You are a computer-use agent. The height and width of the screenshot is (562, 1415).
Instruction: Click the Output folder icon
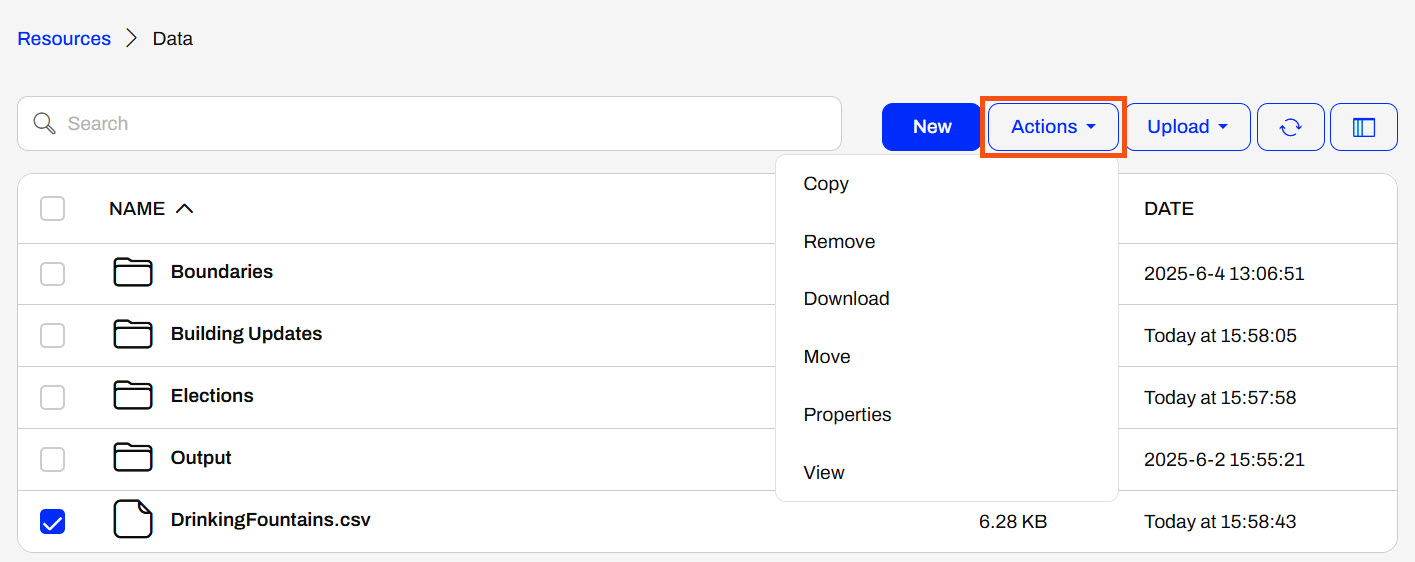pyautogui.click(x=132, y=458)
